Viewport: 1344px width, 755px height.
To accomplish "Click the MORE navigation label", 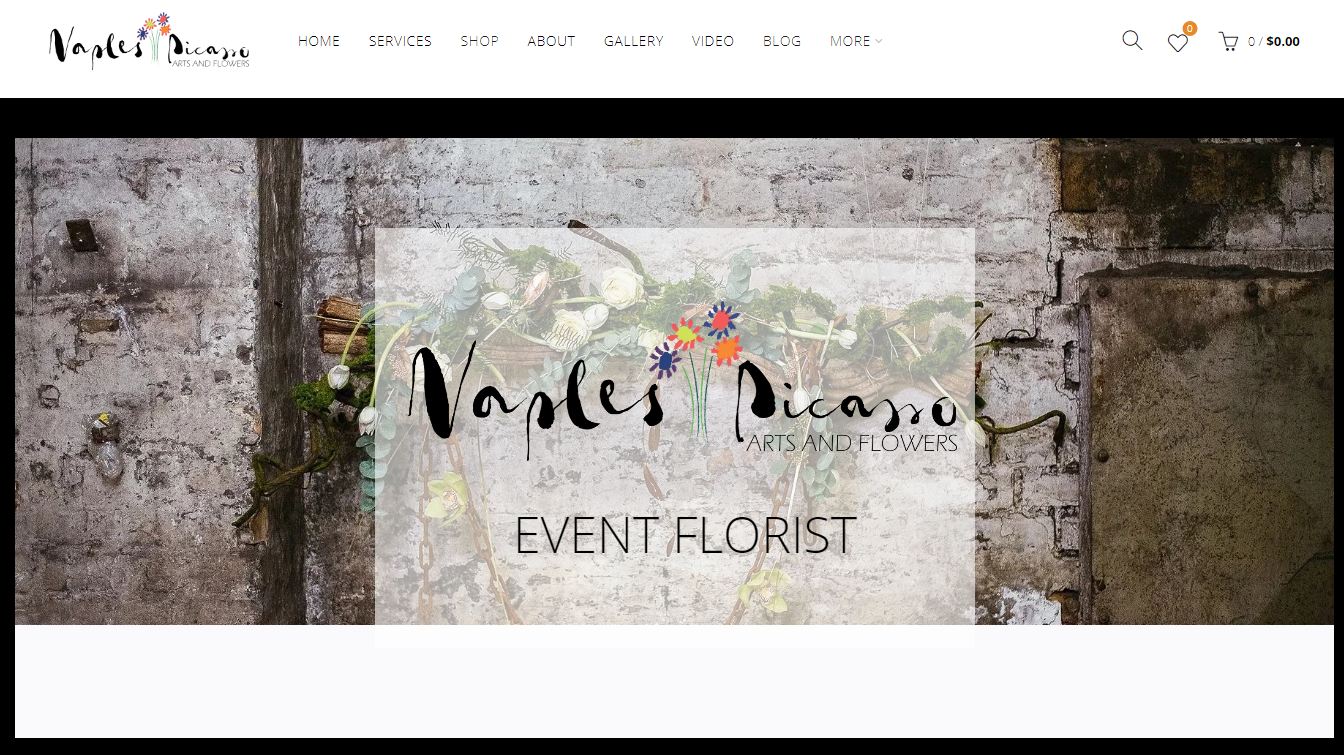I will (x=850, y=41).
